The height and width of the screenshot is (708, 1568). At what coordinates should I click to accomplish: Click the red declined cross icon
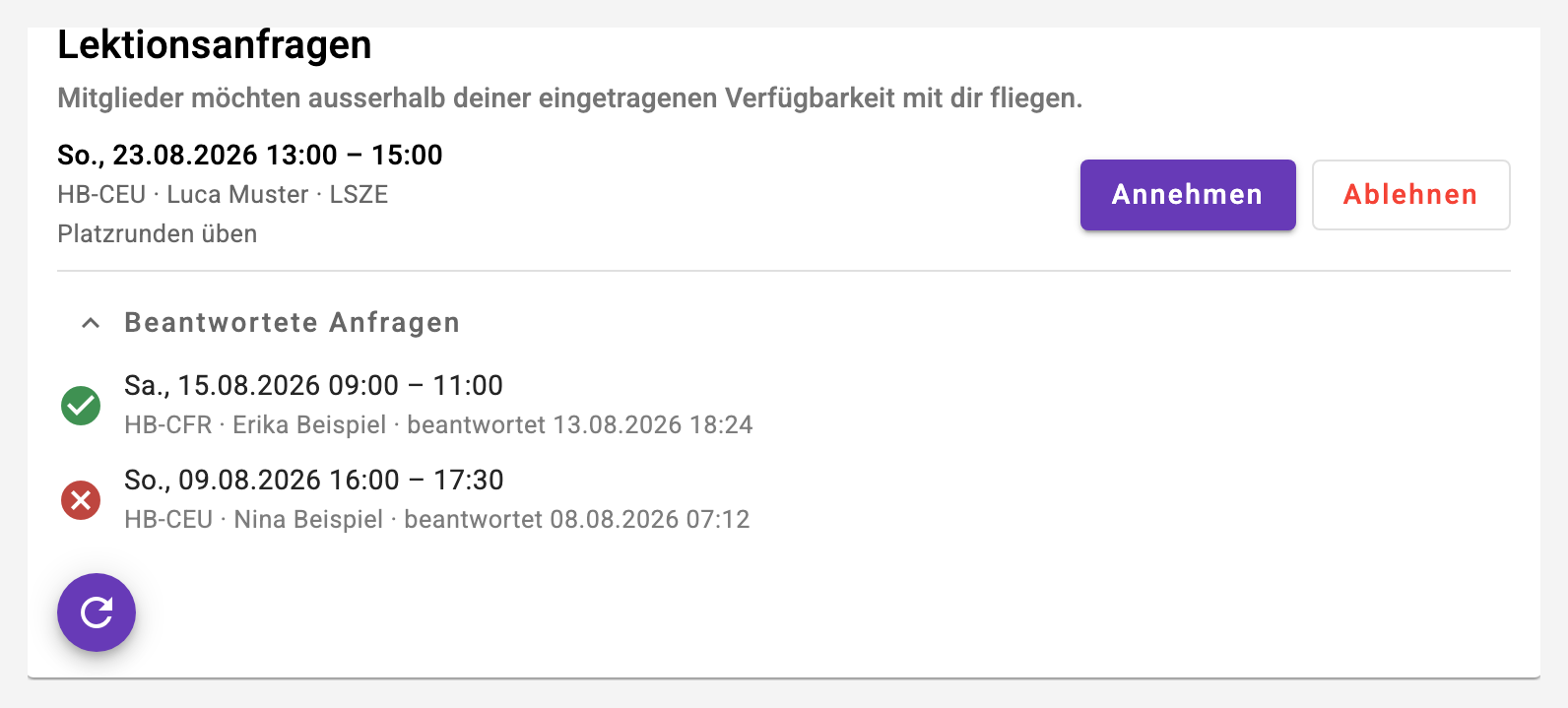(x=81, y=500)
